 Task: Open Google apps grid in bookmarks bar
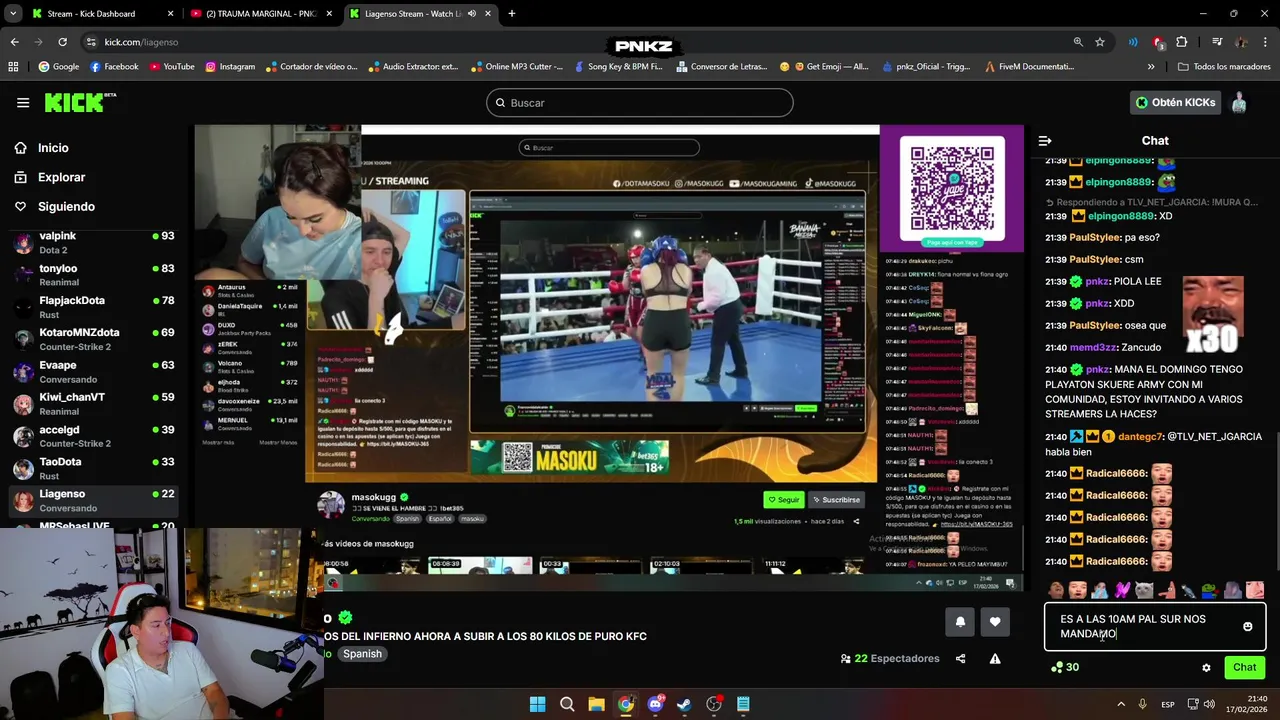point(13,67)
